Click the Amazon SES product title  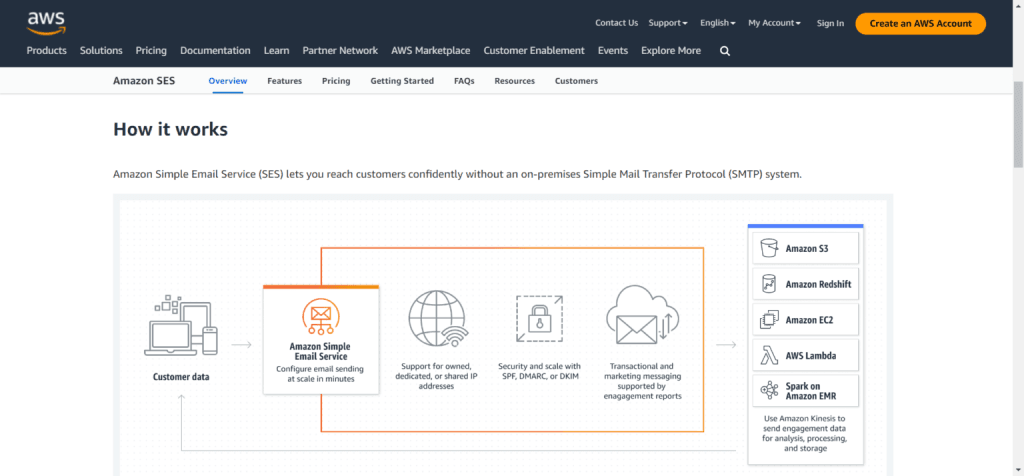144,81
